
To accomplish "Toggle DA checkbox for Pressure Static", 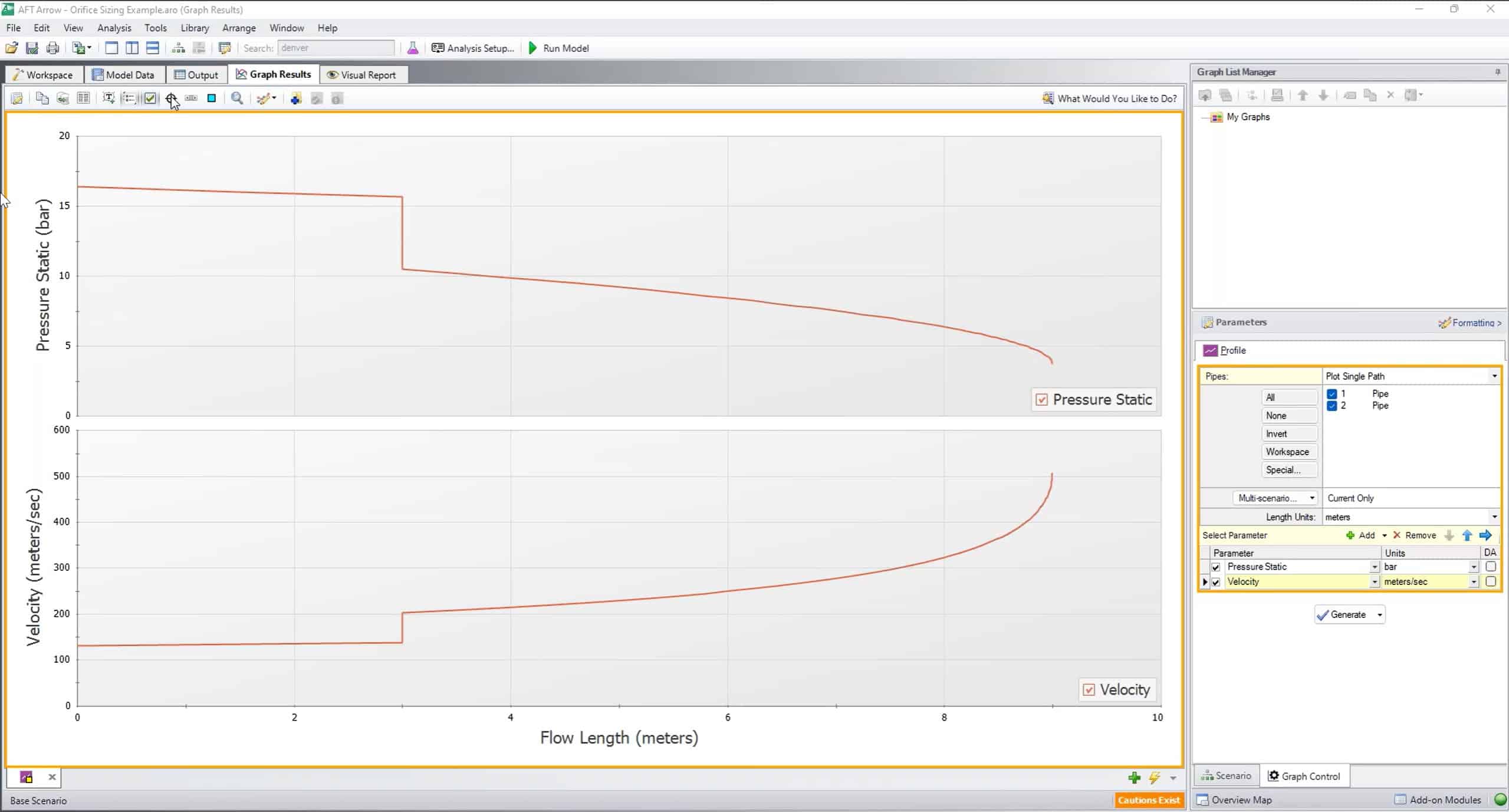I will [1490, 567].
